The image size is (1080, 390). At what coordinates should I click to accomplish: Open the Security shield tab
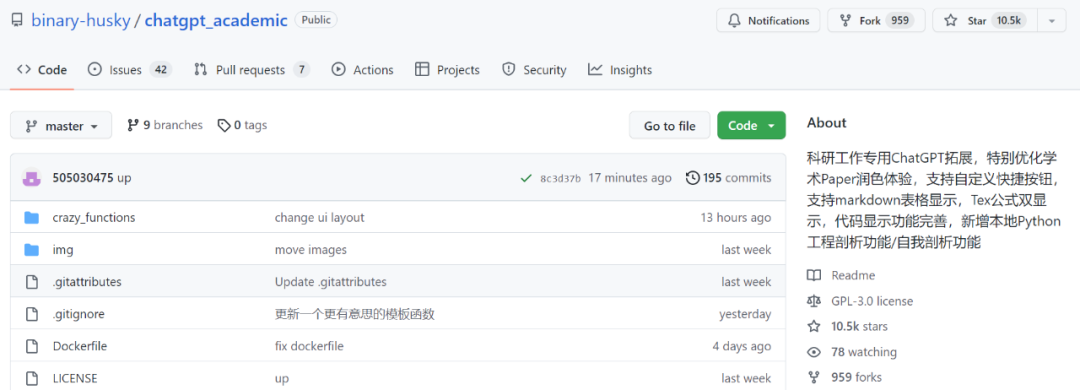(534, 70)
